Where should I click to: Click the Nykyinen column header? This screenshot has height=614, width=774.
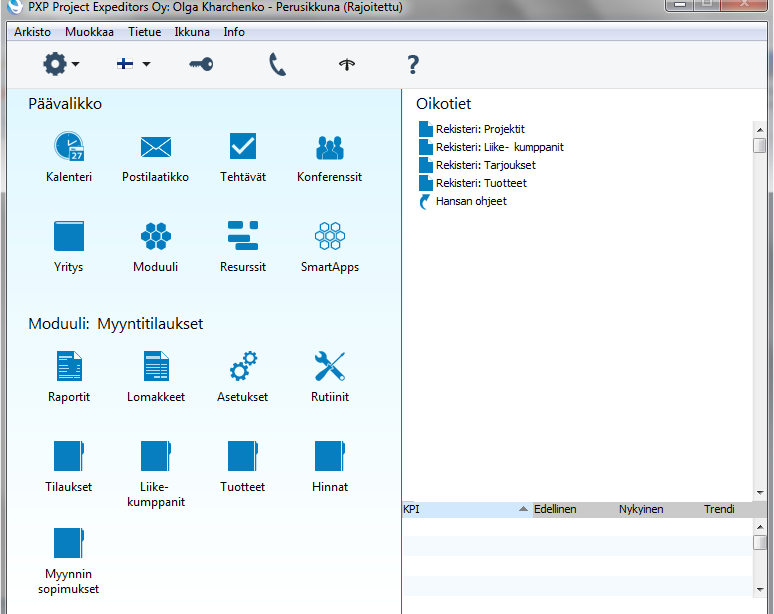(x=641, y=509)
